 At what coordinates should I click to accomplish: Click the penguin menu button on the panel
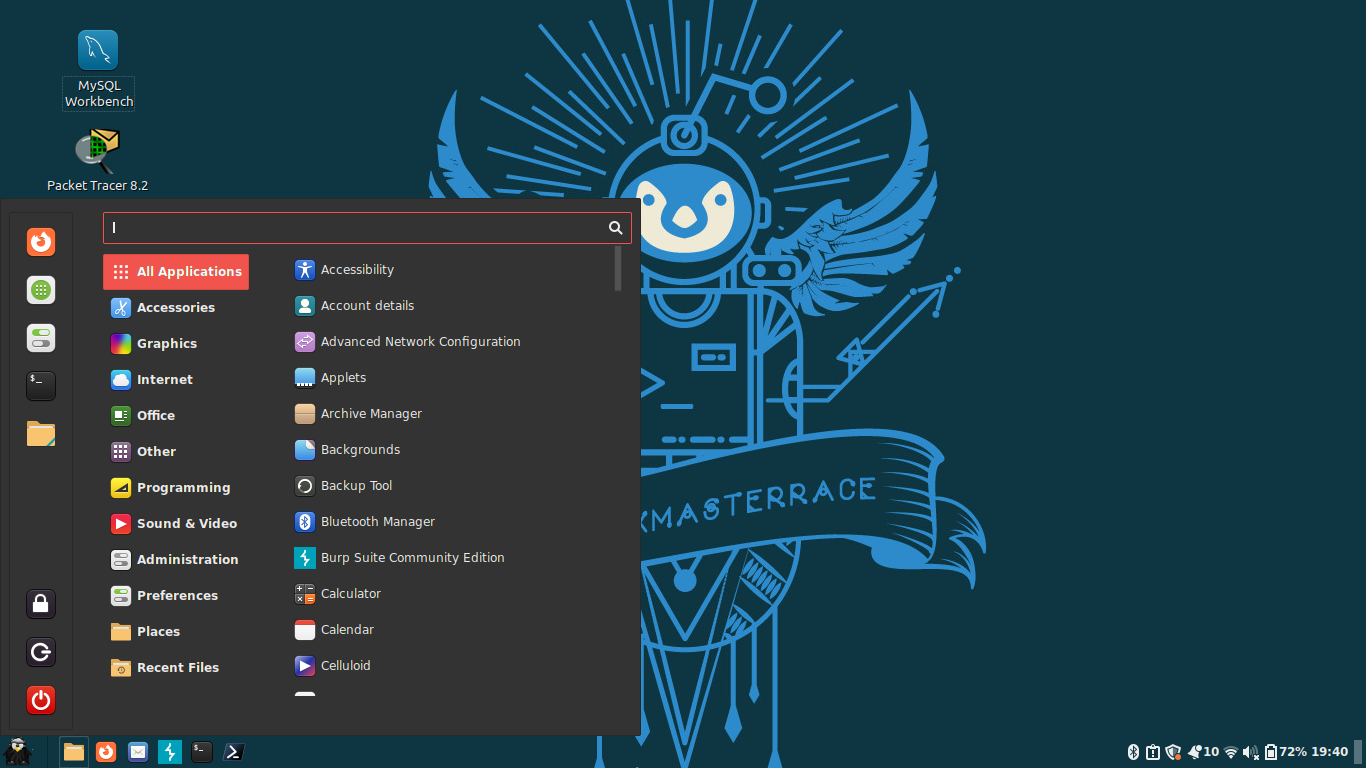(x=18, y=752)
